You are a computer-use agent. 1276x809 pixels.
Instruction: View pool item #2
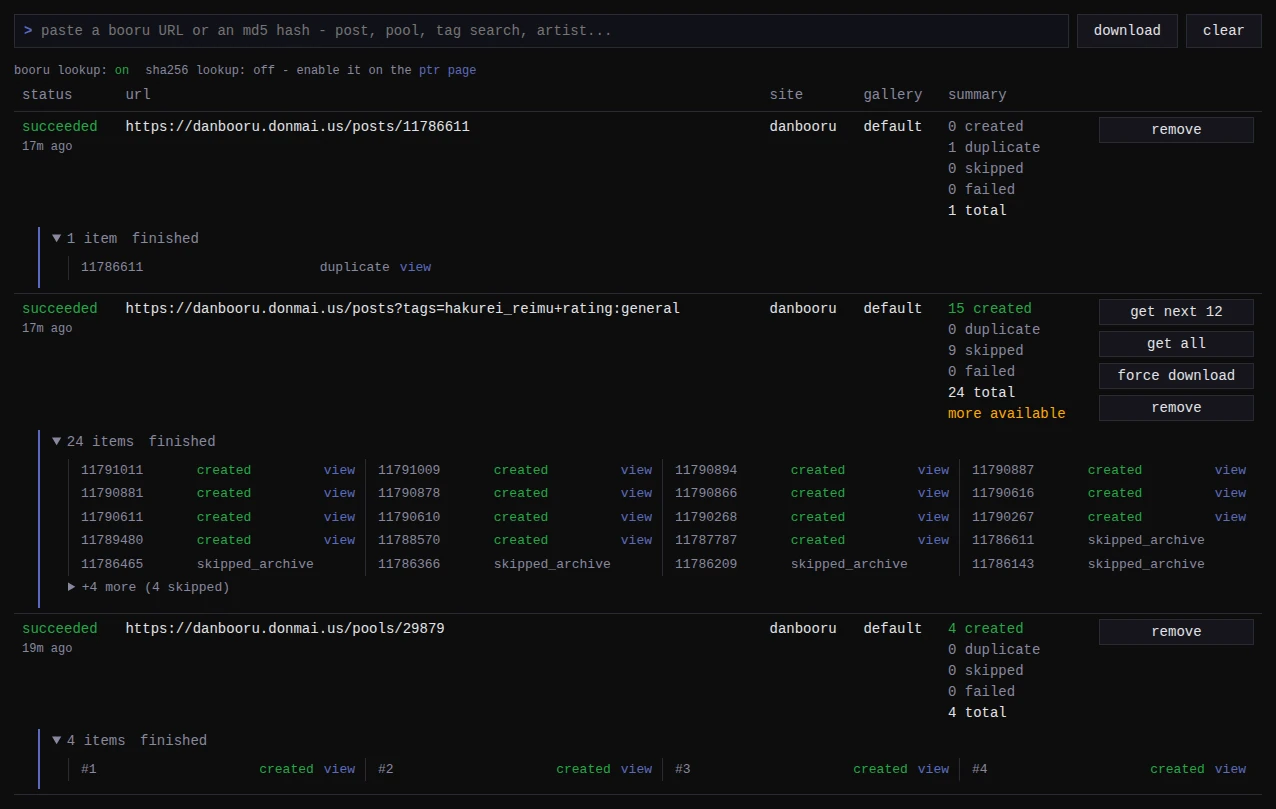pos(636,769)
